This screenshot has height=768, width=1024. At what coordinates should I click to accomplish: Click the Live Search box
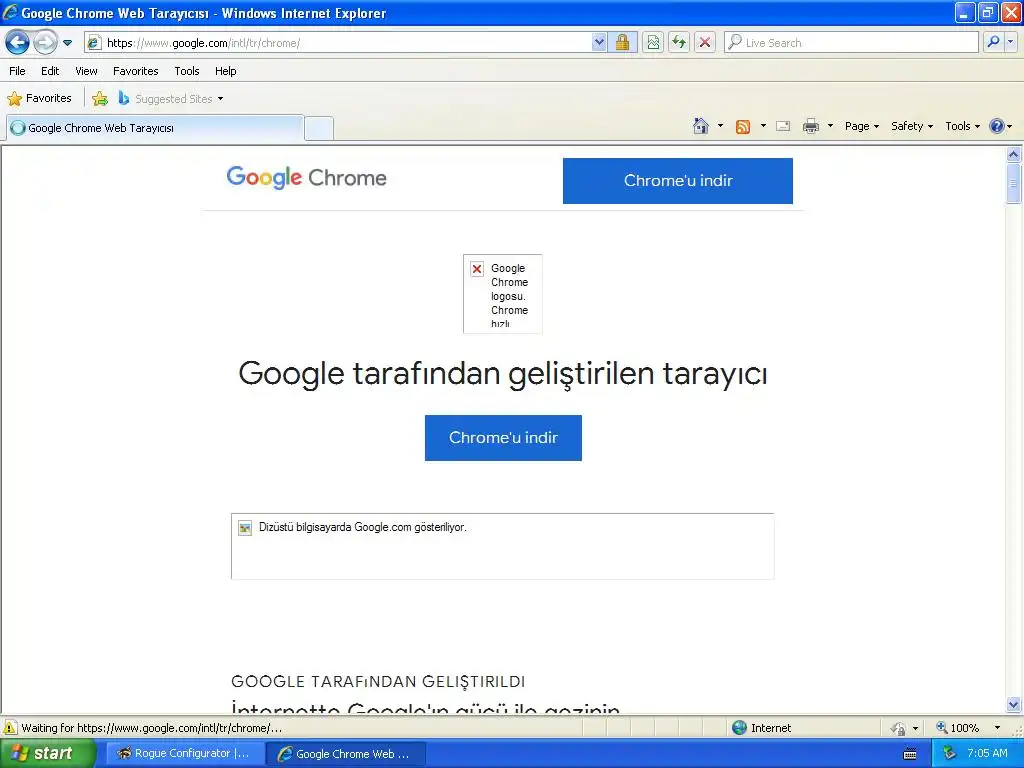(x=852, y=43)
